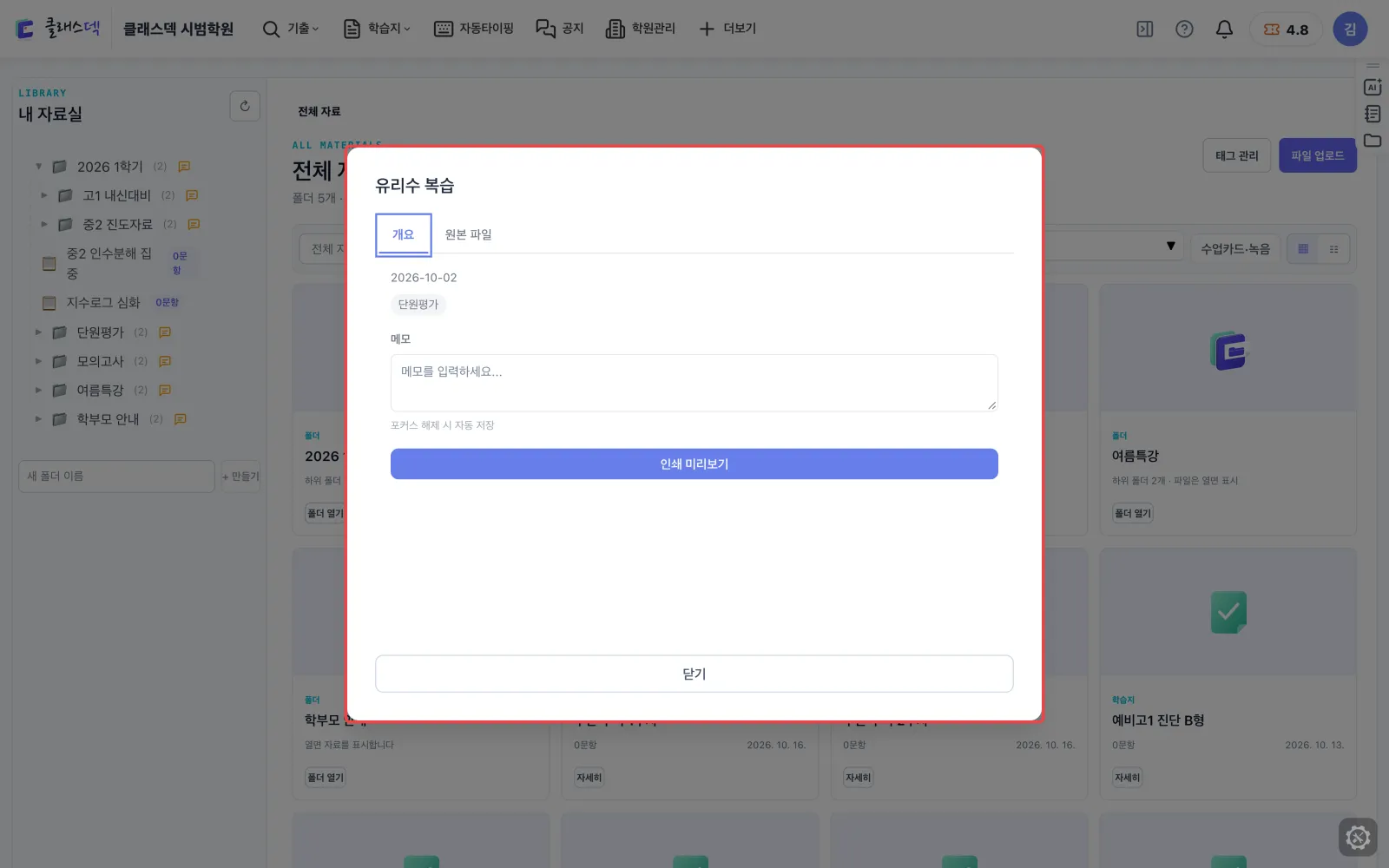Switch to grid view toggle
1389x868 pixels.
1302,249
